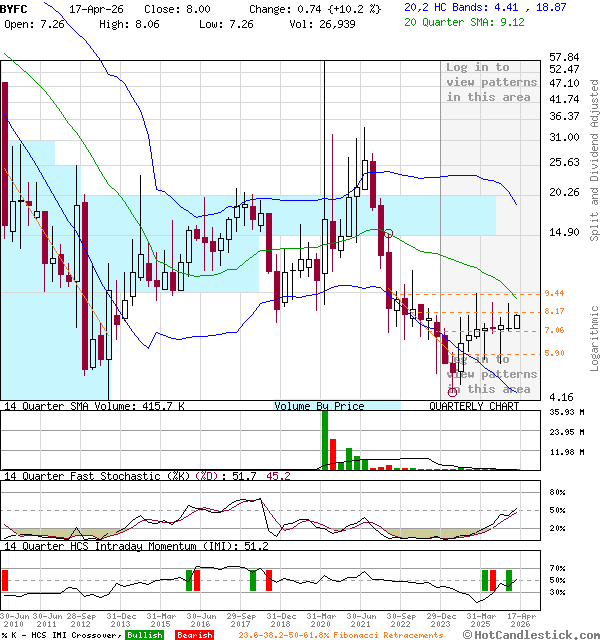Click the leftmost red IMI crossover bar

[5, 580]
